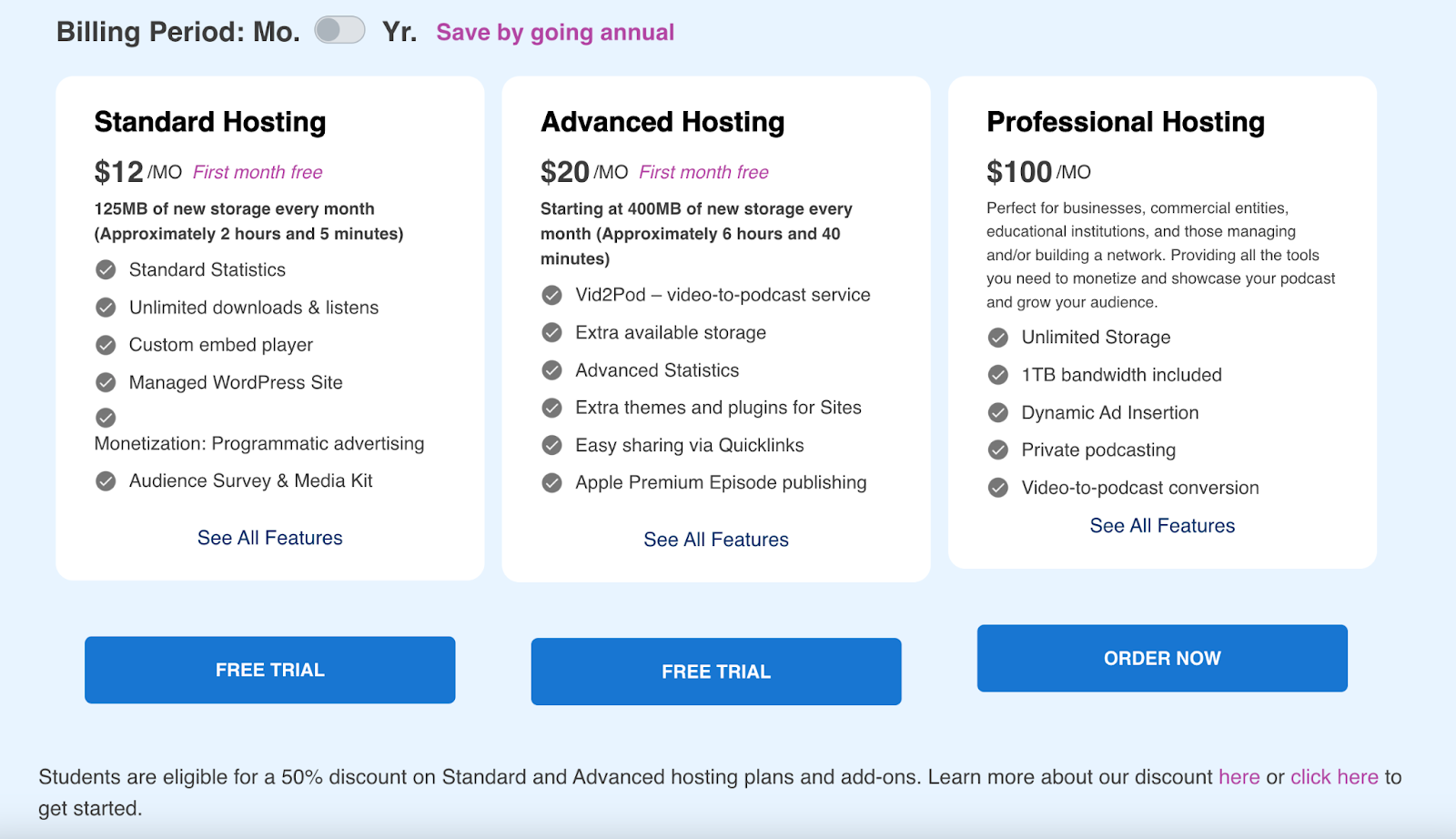This screenshot has height=839, width=1456.
Task: Expand See All Features under Standard Hosting
Action: (x=269, y=537)
